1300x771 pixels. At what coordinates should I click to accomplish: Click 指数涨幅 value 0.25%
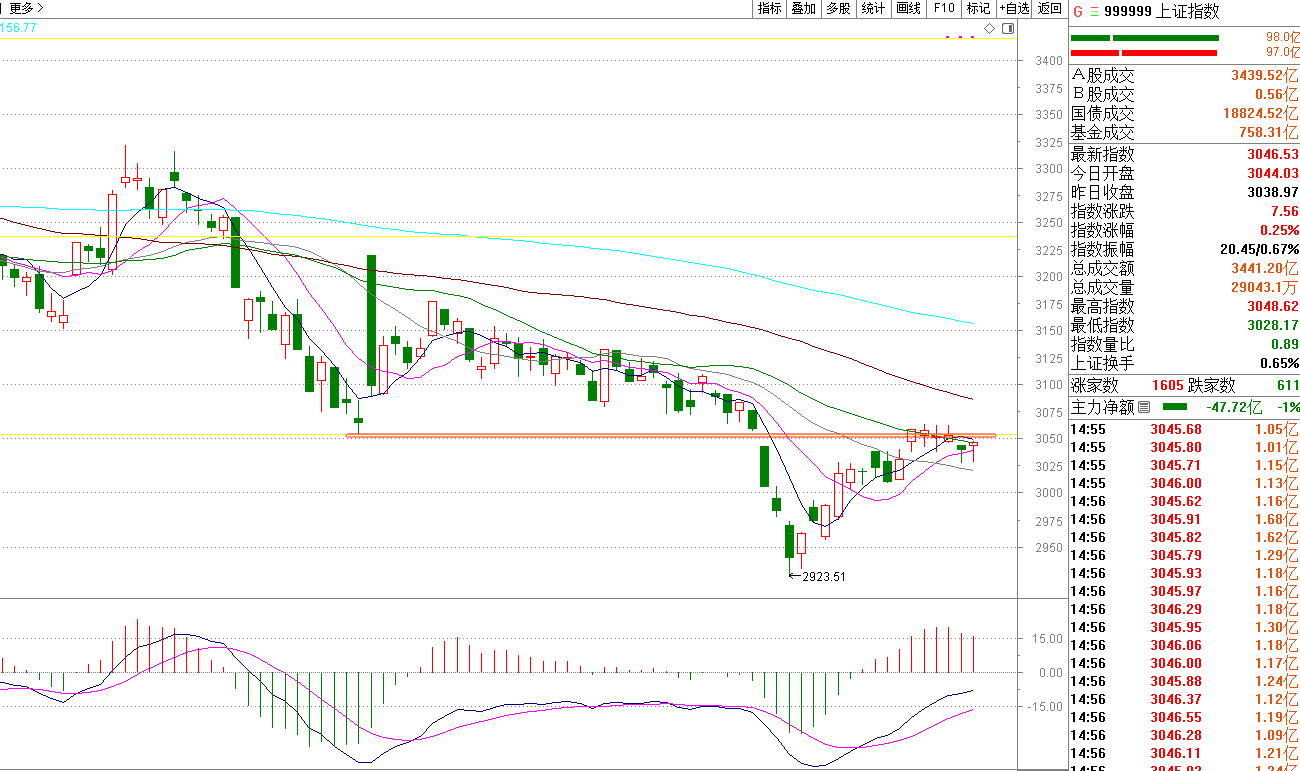[x=1279, y=230]
